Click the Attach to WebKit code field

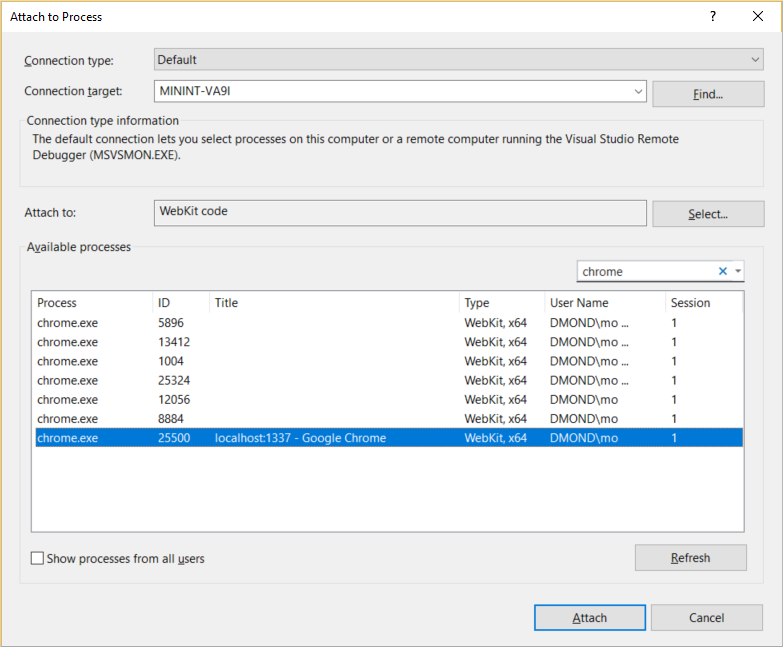coord(400,213)
